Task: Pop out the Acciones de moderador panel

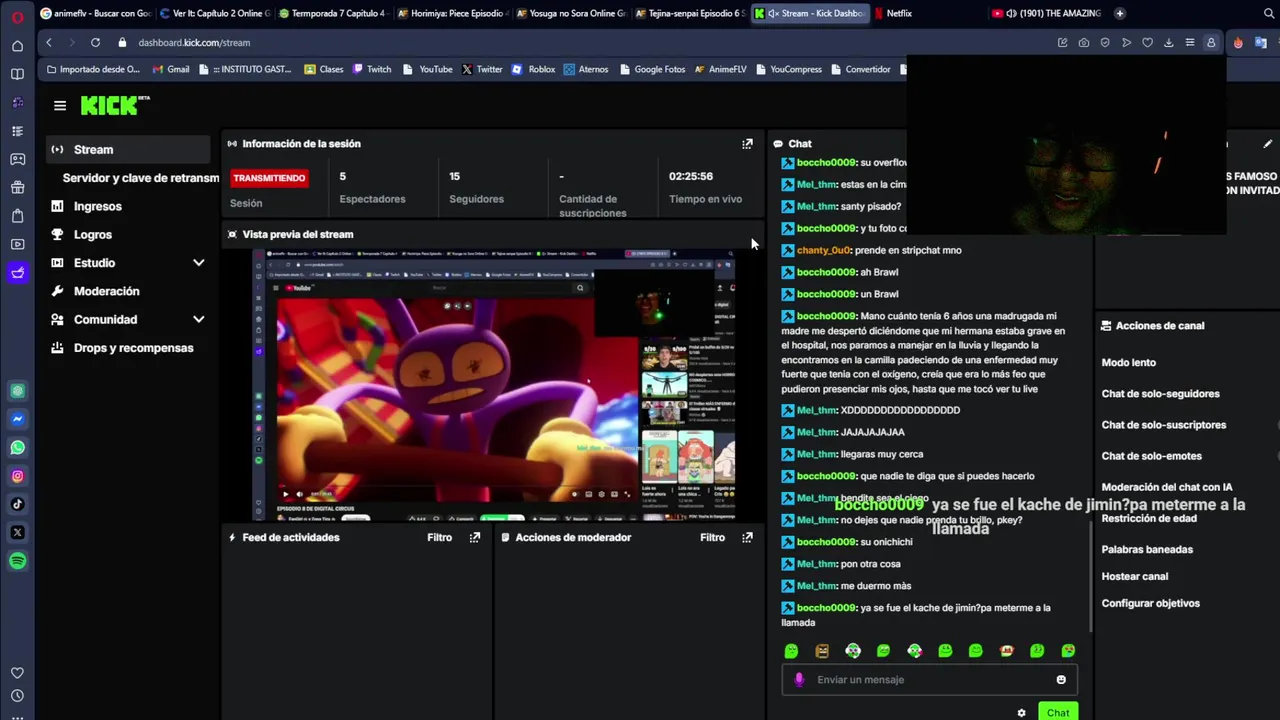Action: (x=747, y=538)
